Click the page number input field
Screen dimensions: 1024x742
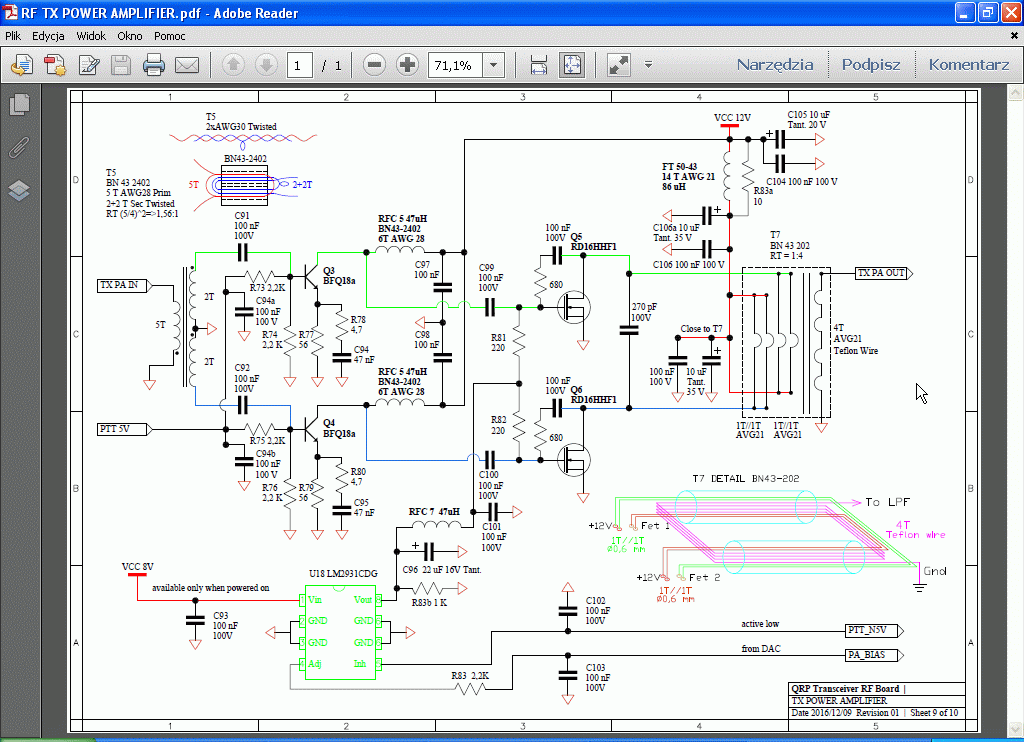299,66
